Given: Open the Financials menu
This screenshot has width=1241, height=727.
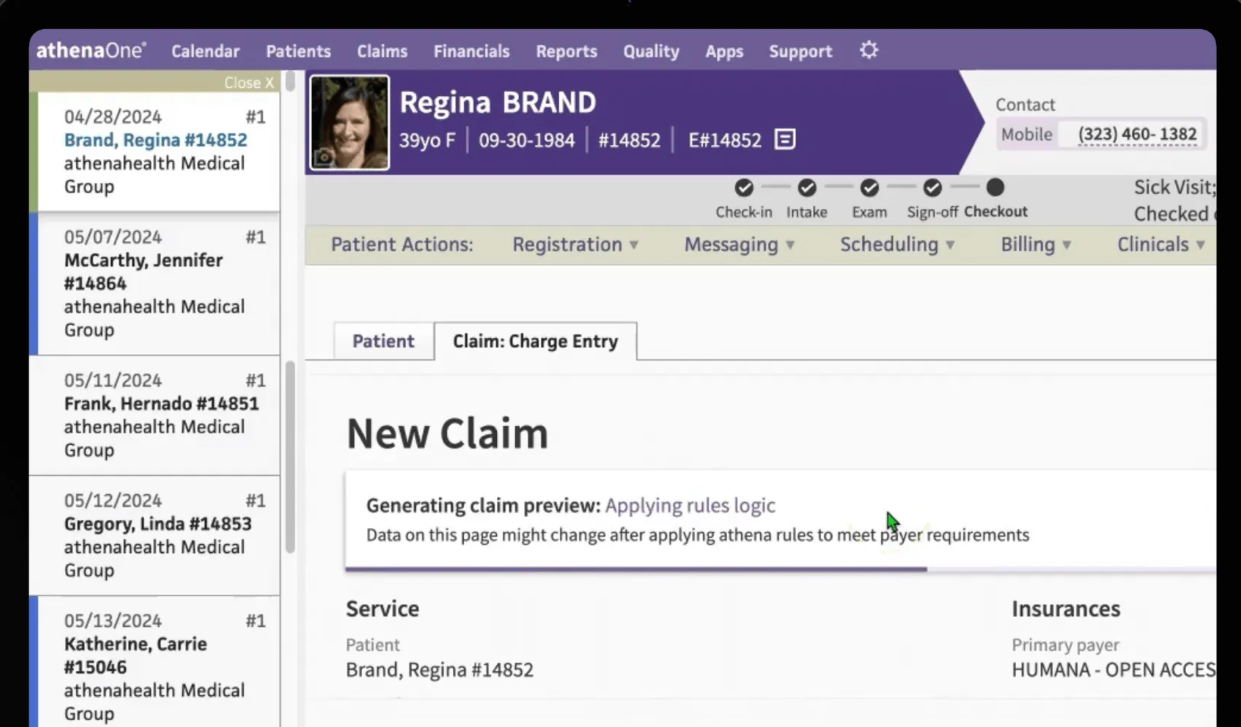Looking at the screenshot, I should click(471, 51).
